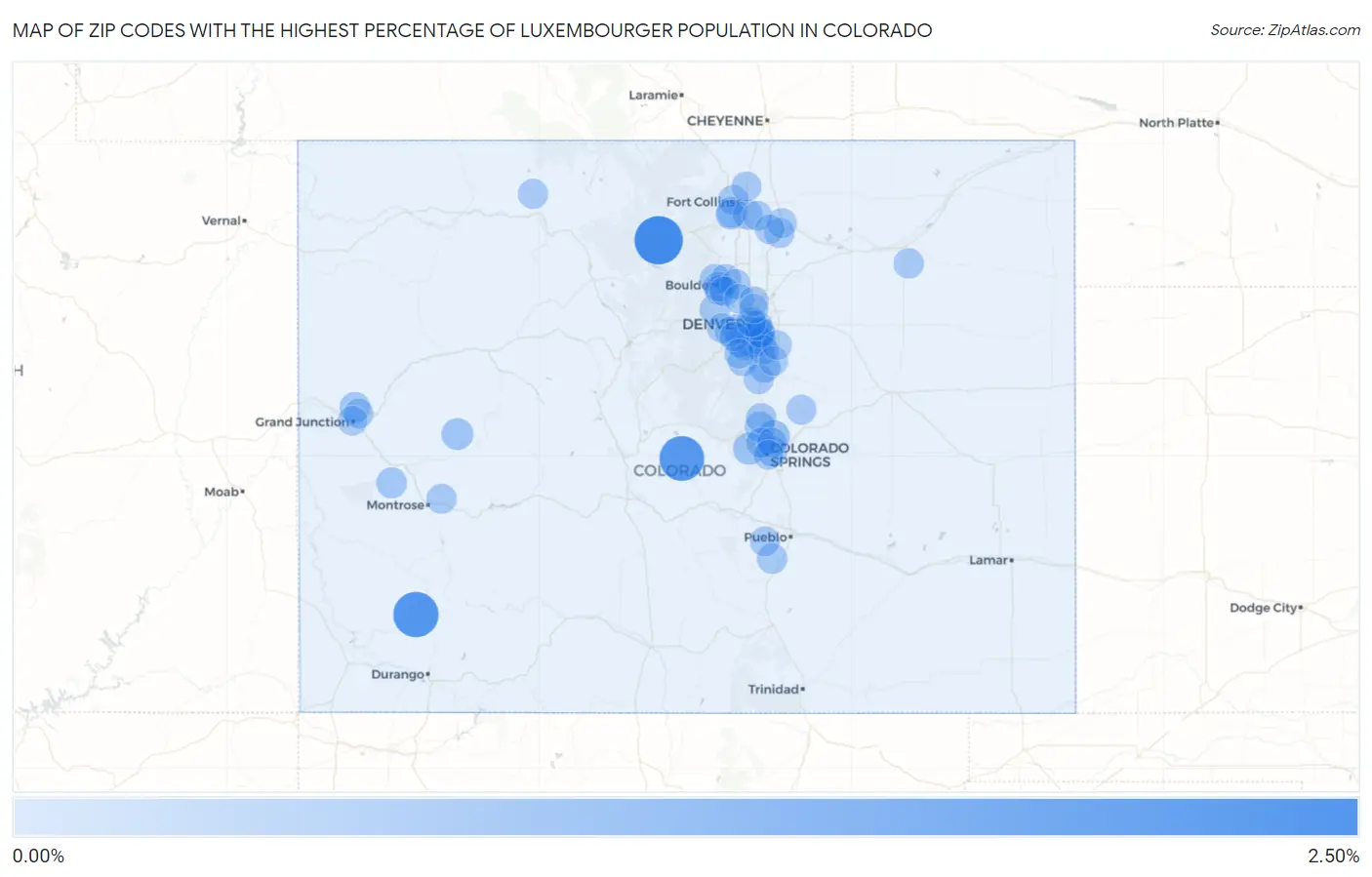Click the percentage gradient legend bar
1372x877 pixels.
click(685, 817)
